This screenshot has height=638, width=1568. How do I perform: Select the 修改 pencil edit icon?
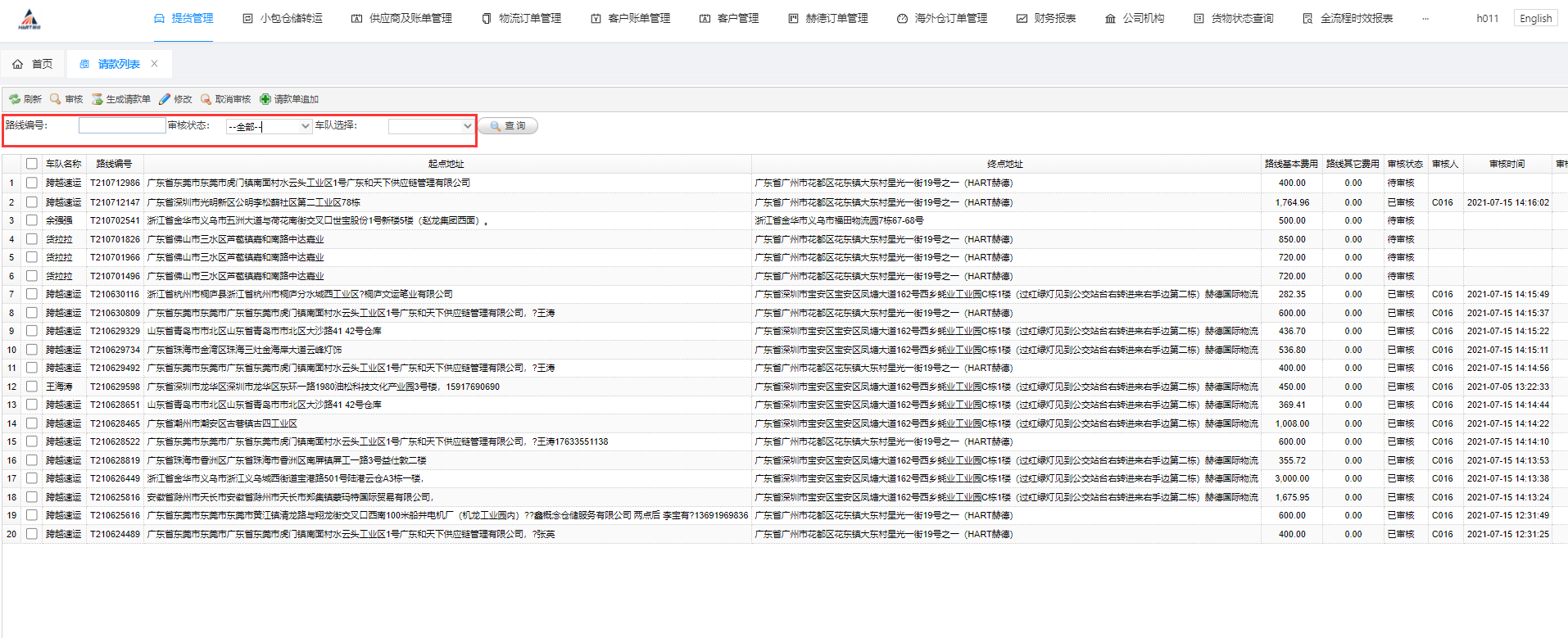point(165,99)
